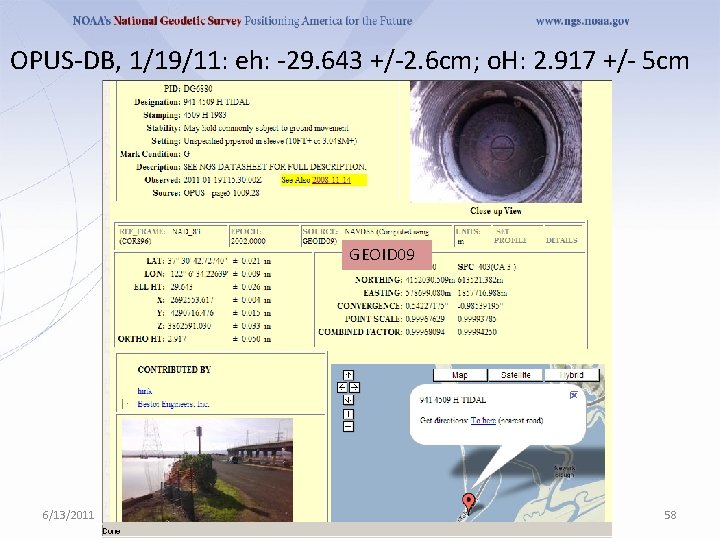Screen dimensions: 720x540
Task: Click the ELL HT row value
Action: pyautogui.click(x=181, y=287)
